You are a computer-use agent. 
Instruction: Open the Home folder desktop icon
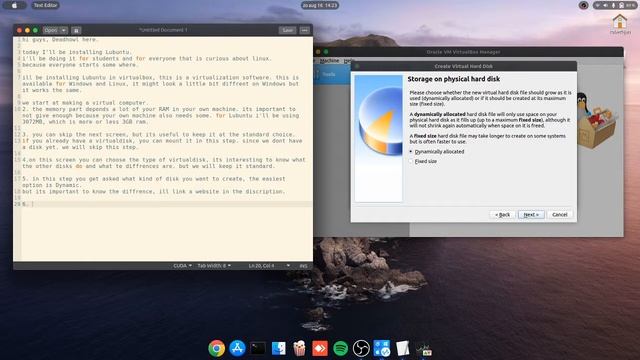coord(620,24)
